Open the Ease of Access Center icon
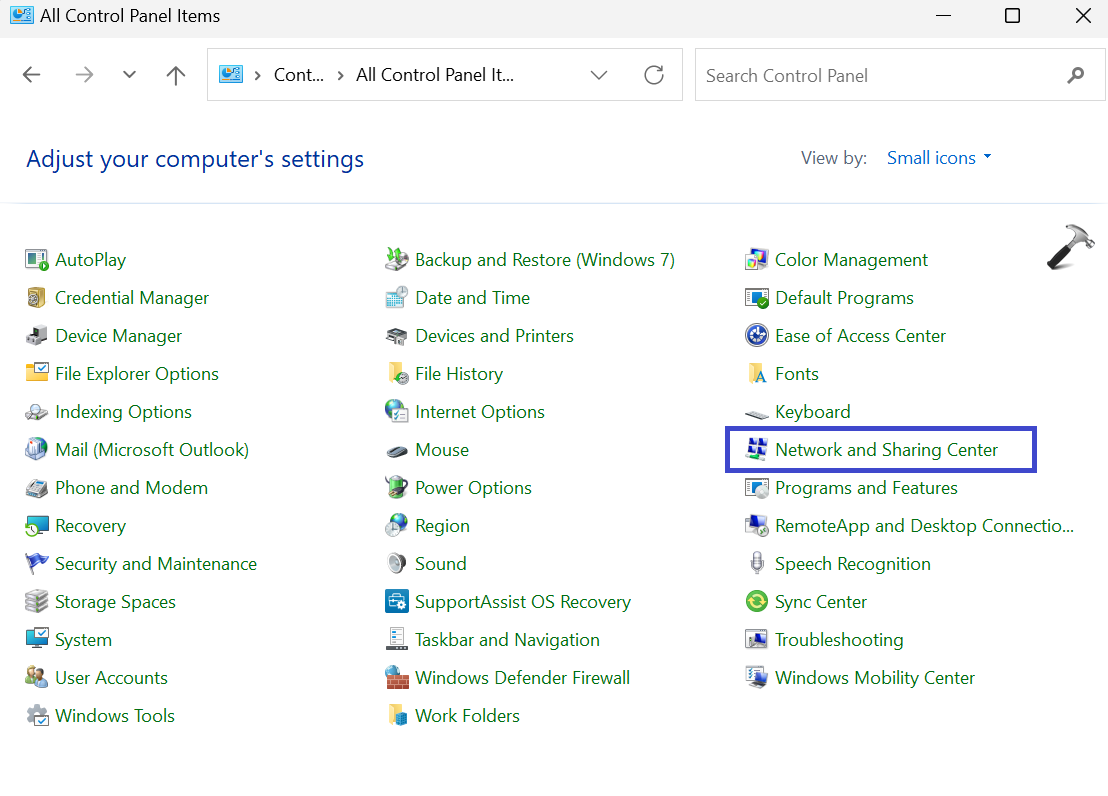 [x=756, y=336]
